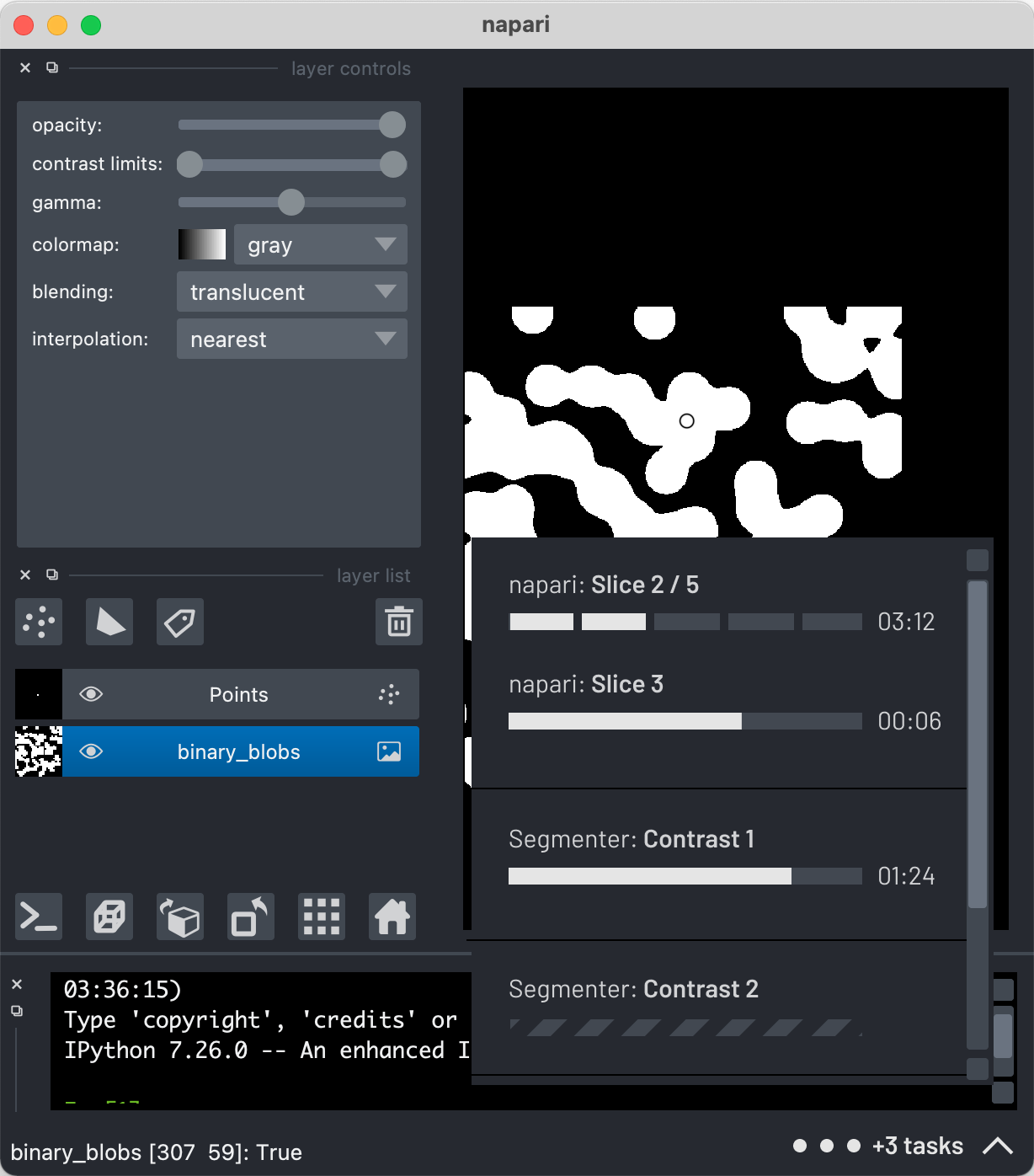Click the gamma slider handle
Image resolution: width=1034 pixels, height=1176 pixels.
[291, 202]
